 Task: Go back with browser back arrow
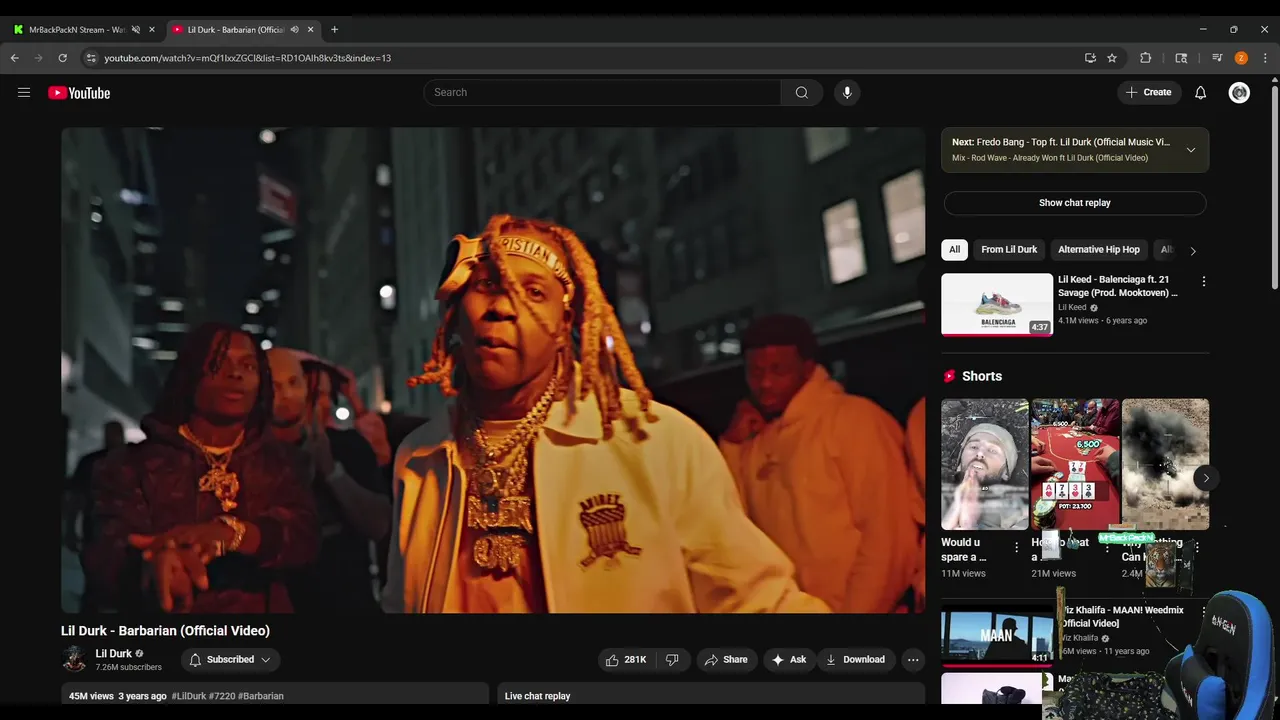(x=15, y=58)
